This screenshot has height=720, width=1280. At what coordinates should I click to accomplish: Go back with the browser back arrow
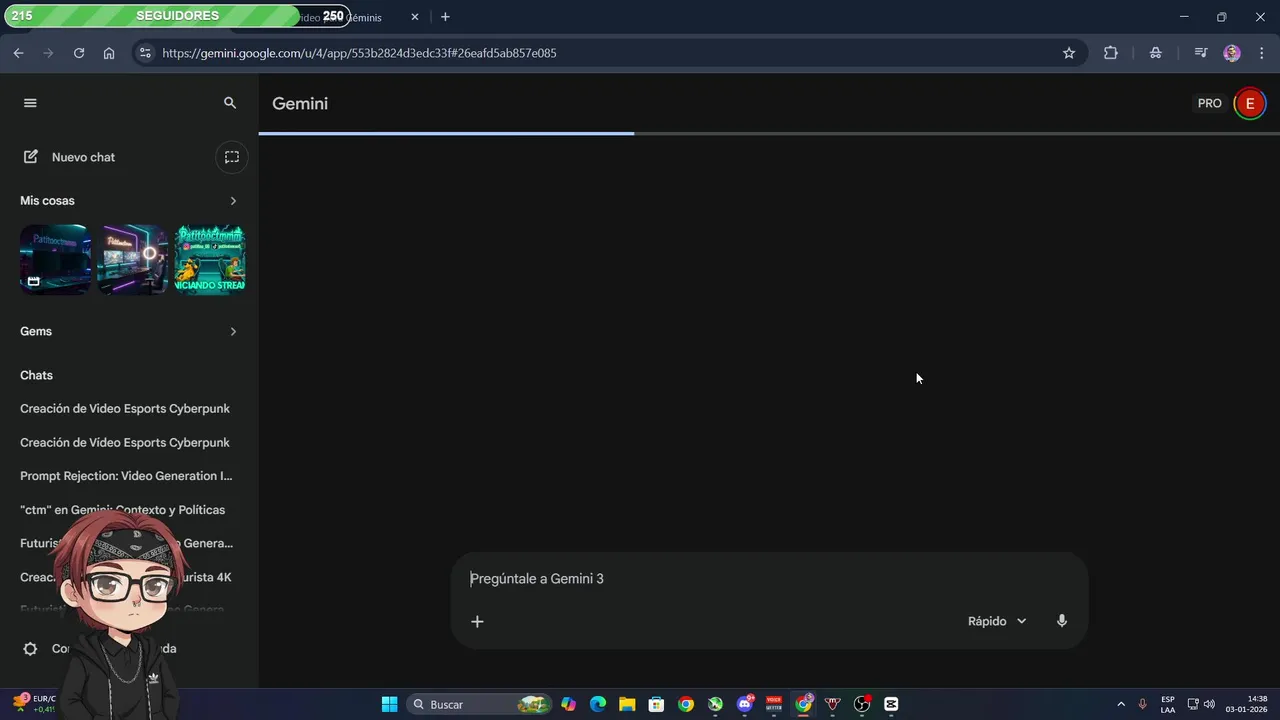(18, 53)
